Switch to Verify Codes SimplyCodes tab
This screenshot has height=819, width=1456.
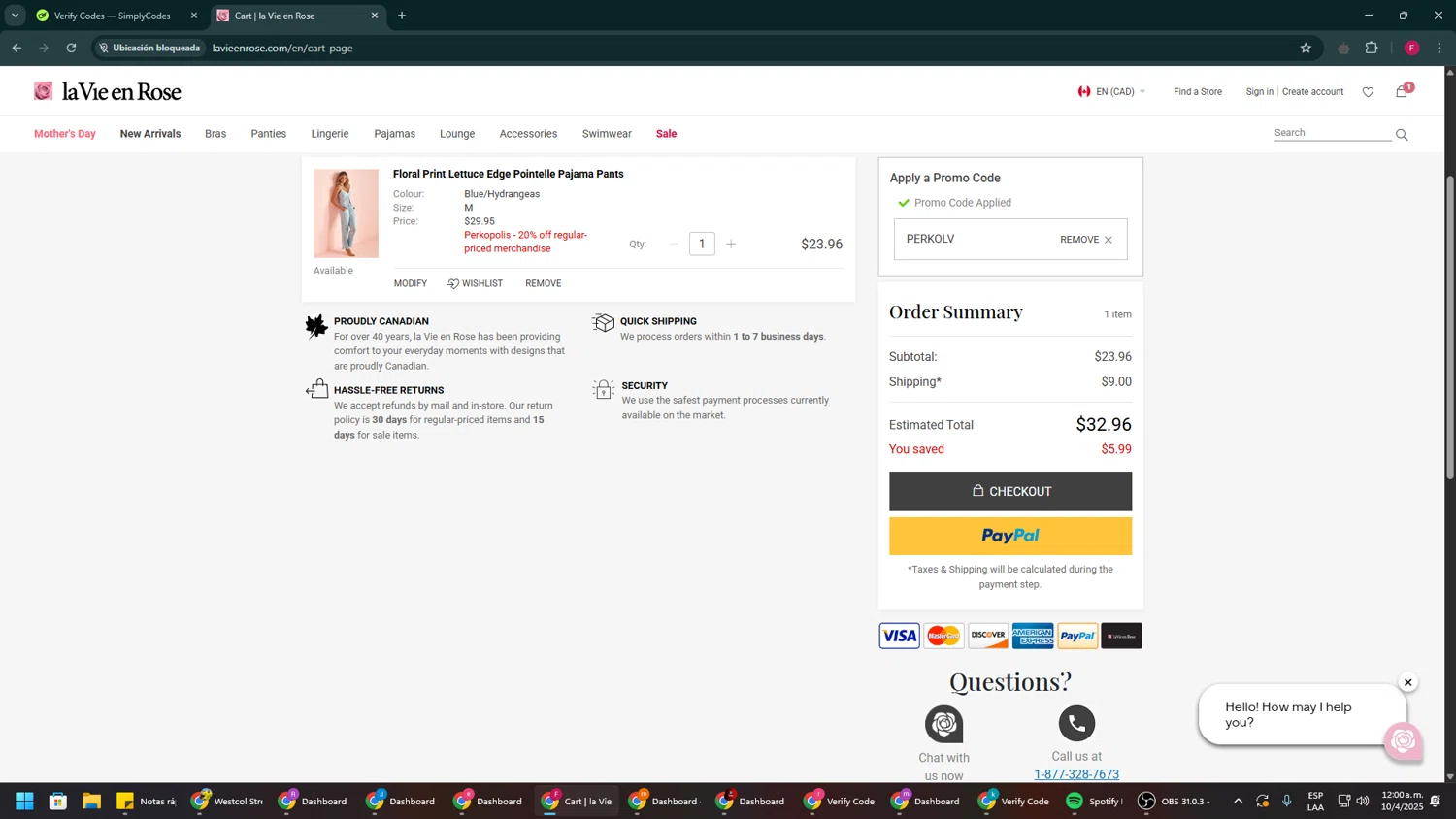tap(113, 16)
